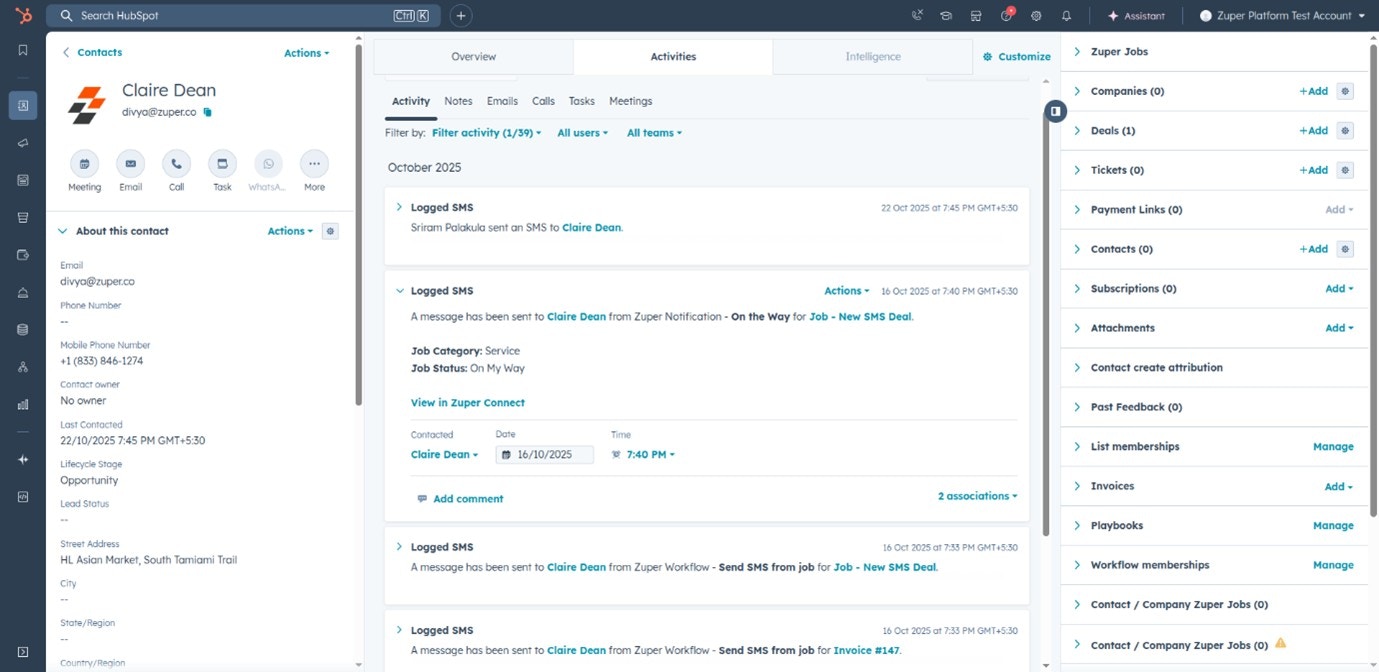Viewport: 1379px width, 672px height.
Task: Open the Zuper Platform Test Account menu
Action: point(1282,15)
